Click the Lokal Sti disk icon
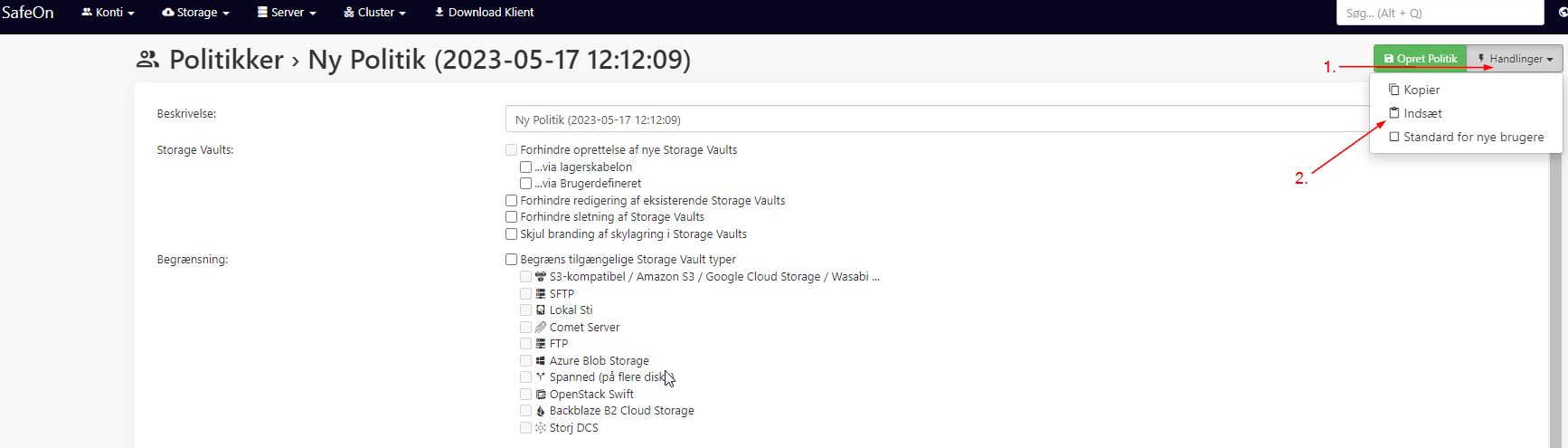This screenshot has width=1568, height=448. point(541,310)
